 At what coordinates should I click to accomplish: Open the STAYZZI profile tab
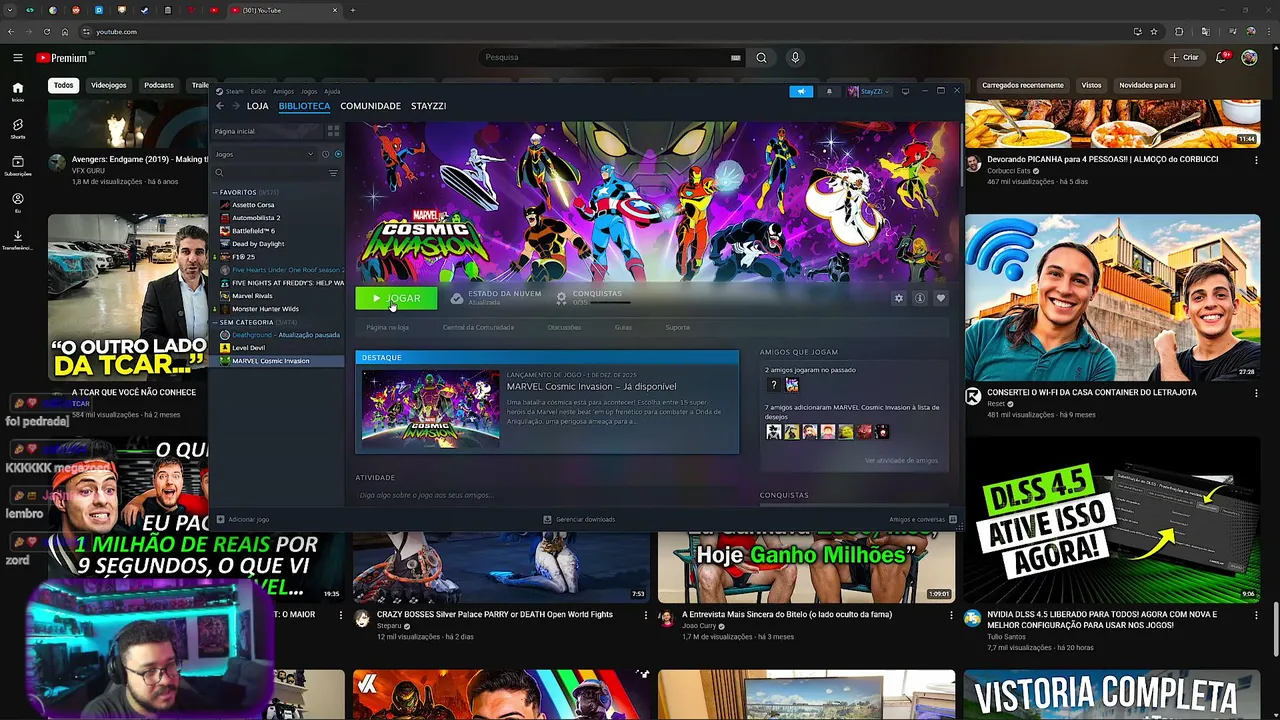click(x=428, y=106)
